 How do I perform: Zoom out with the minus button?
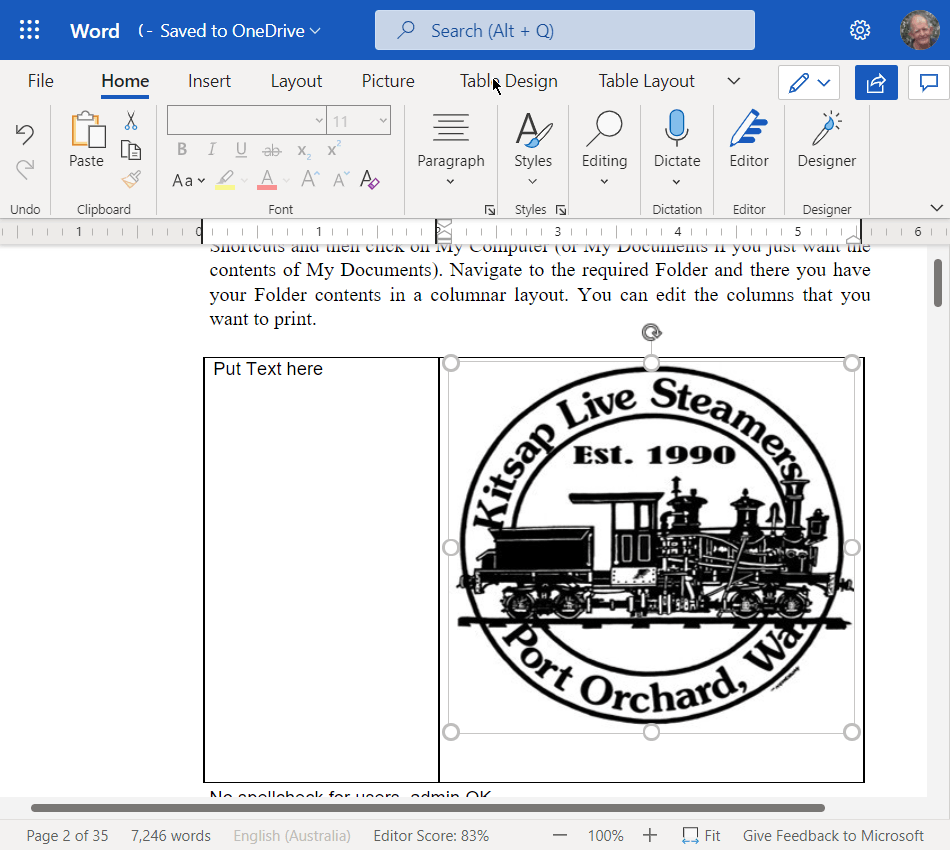(560, 835)
